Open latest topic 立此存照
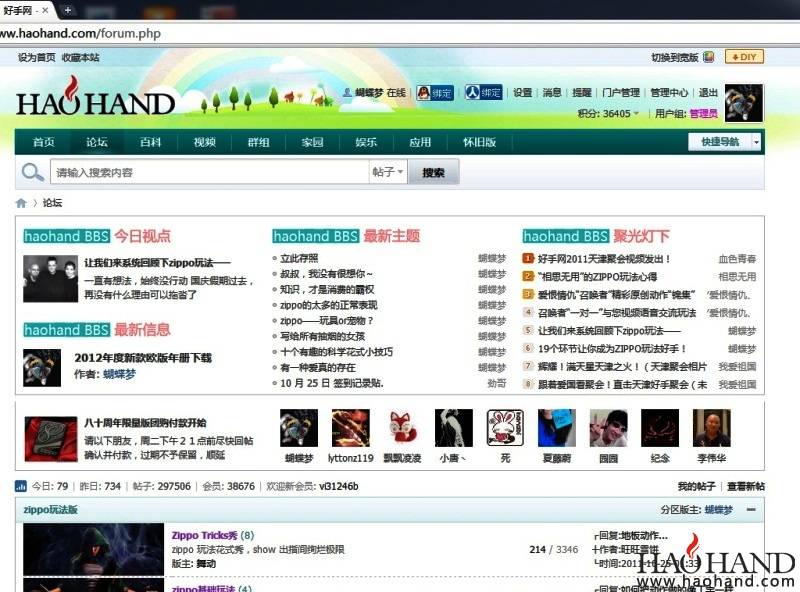The image size is (800, 592). [299, 258]
